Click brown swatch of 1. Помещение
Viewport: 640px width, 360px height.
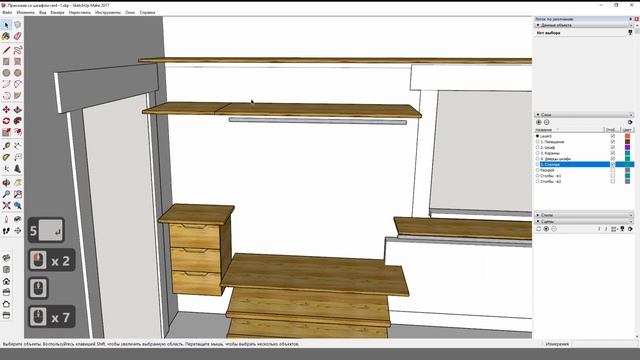click(x=627, y=142)
